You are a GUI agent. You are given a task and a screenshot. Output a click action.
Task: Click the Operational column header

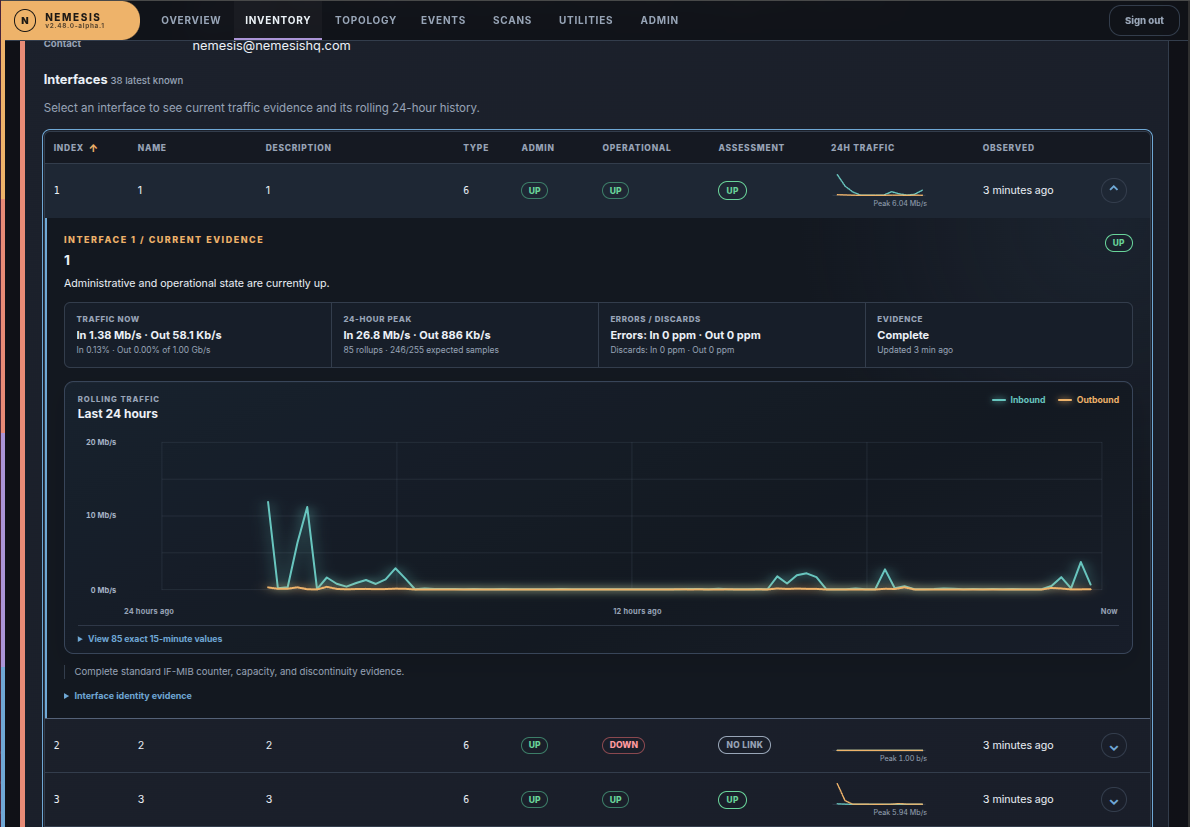(636, 148)
